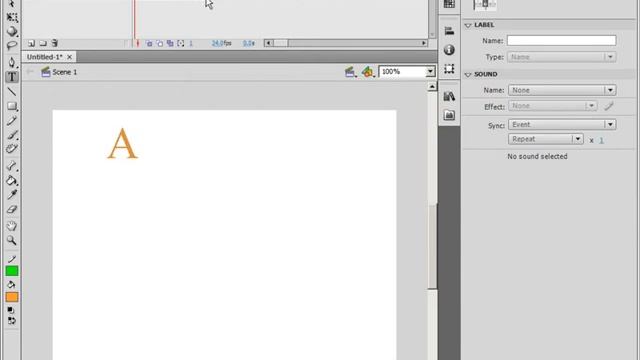Select the Brush tool
640x360 pixels.
(x=12, y=135)
